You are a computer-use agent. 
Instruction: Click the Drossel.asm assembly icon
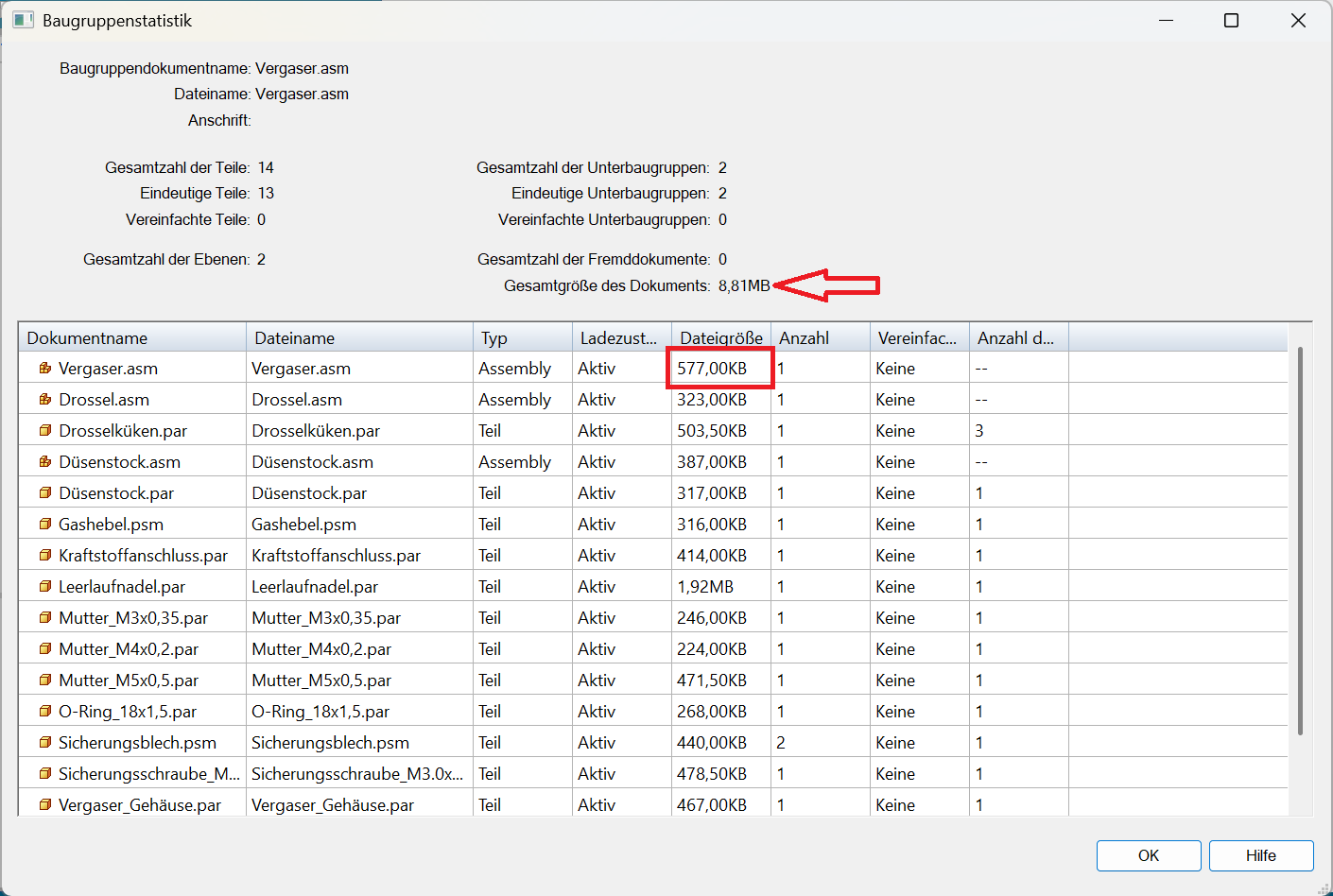(x=44, y=400)
